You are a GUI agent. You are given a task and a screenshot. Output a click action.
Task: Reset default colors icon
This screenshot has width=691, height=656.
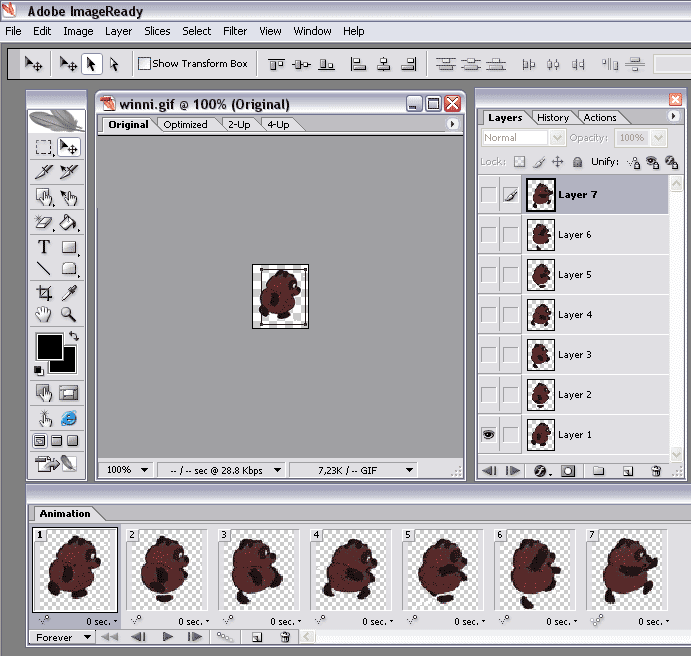click(x=39, y=370)
